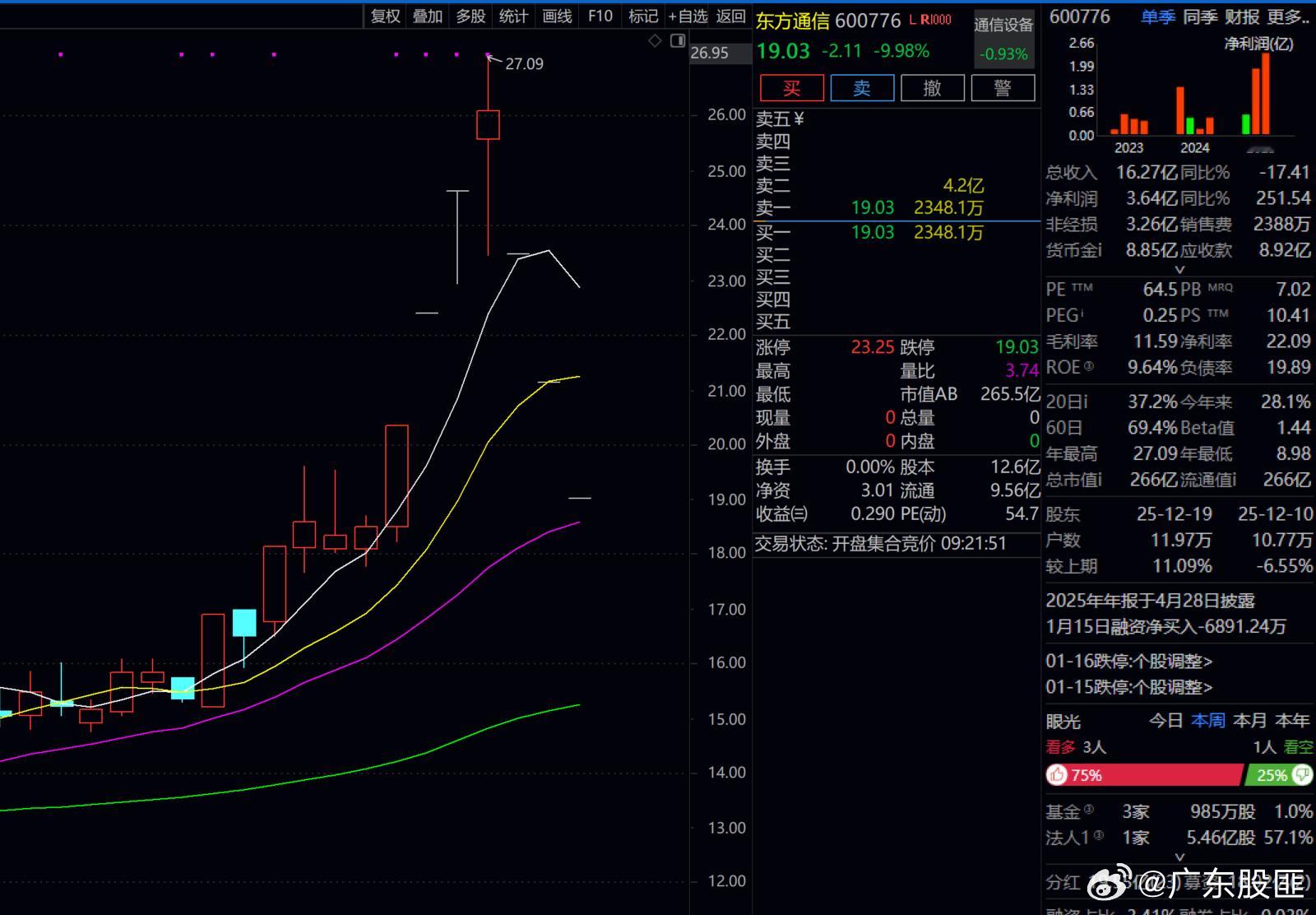Switch to the 同季 tab
1316x915 pixels.
coord(1200,16)
